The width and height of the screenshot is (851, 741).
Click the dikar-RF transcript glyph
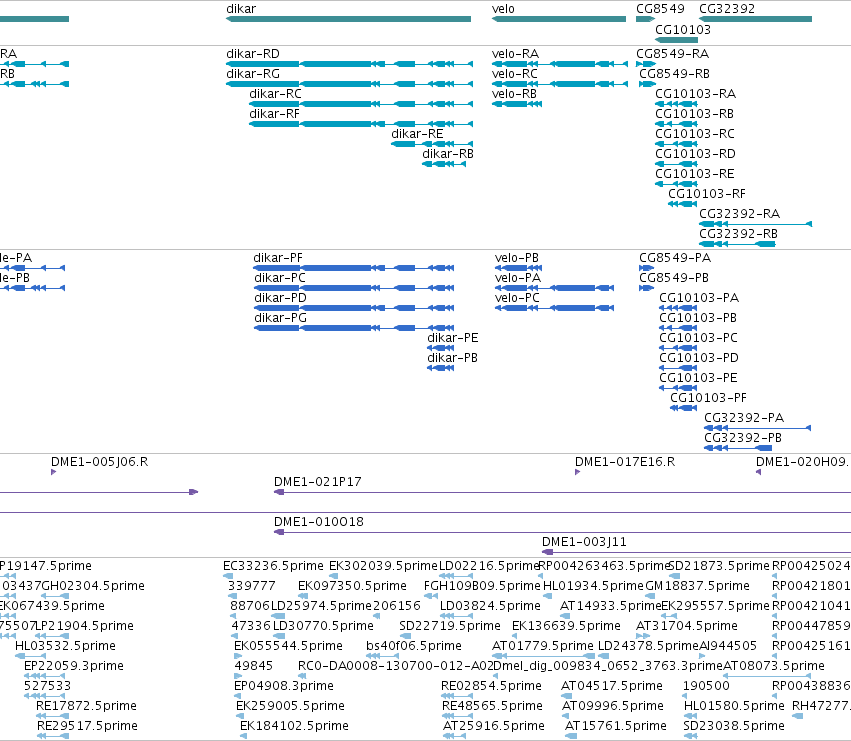[361, 124]
